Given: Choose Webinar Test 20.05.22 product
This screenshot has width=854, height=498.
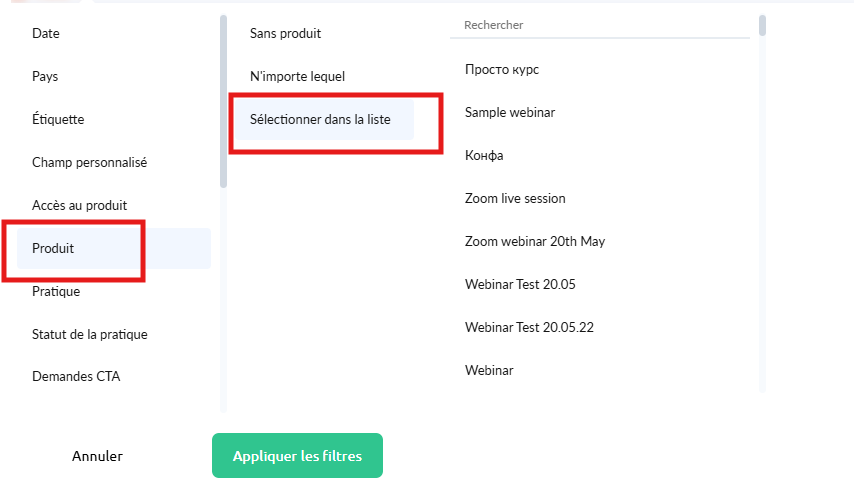Looking at the screenshot, I should point(535,328).
